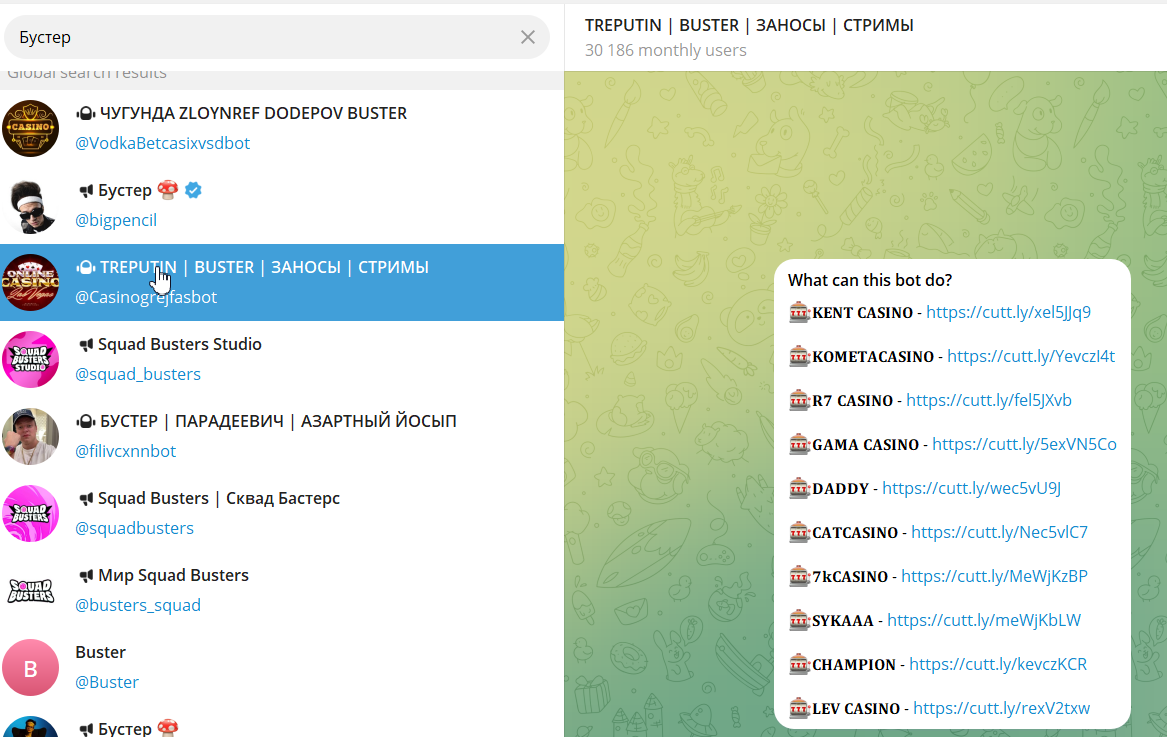Click slot machine emoji before KOMETACASINO

click(x=799, y=356)
